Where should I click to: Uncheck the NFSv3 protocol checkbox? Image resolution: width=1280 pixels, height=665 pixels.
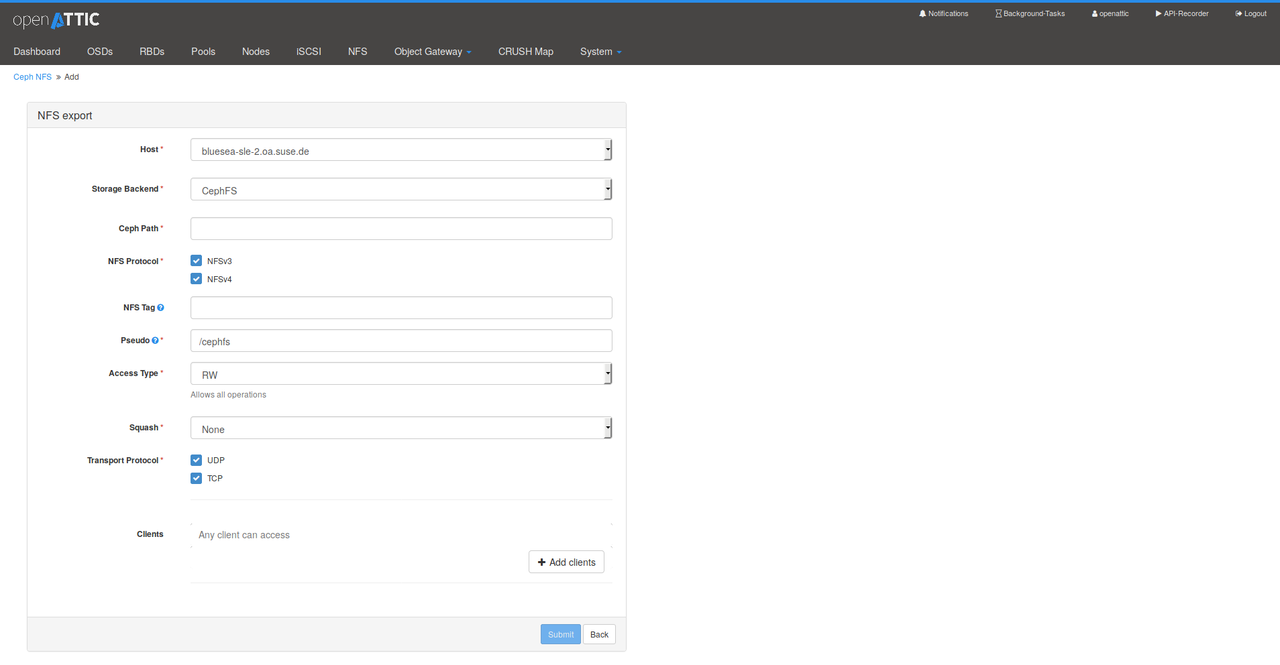coord(197,261)
